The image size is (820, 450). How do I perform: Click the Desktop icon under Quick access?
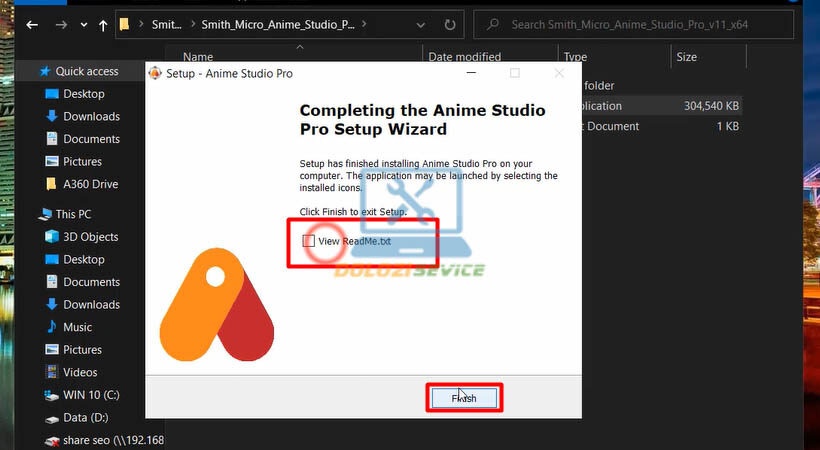pyautogui.click(x=52, y=94)
